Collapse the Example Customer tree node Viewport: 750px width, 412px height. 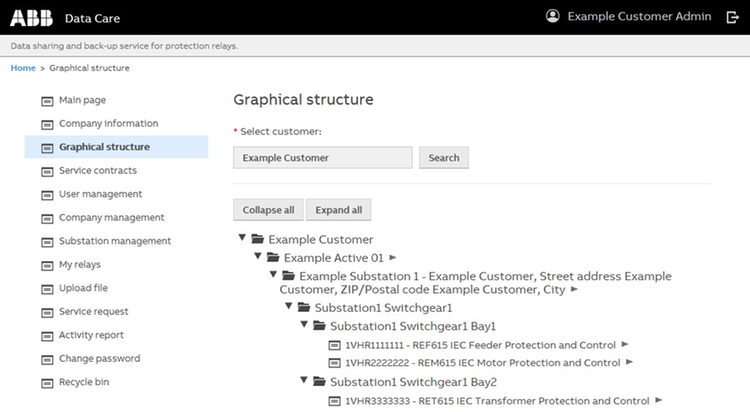click(x=242, y=237)
